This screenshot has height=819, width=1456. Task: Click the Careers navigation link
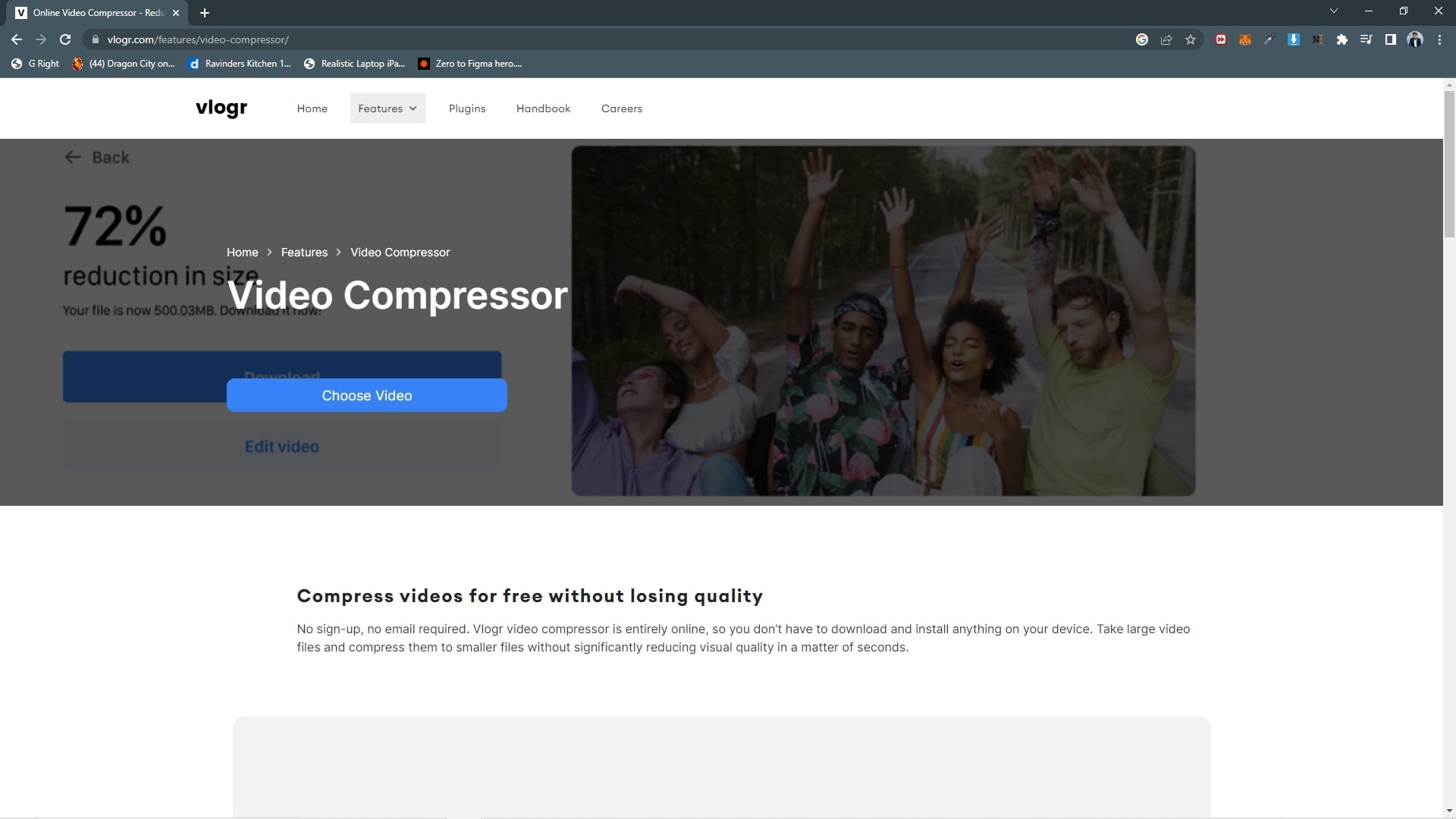point(621,108)
